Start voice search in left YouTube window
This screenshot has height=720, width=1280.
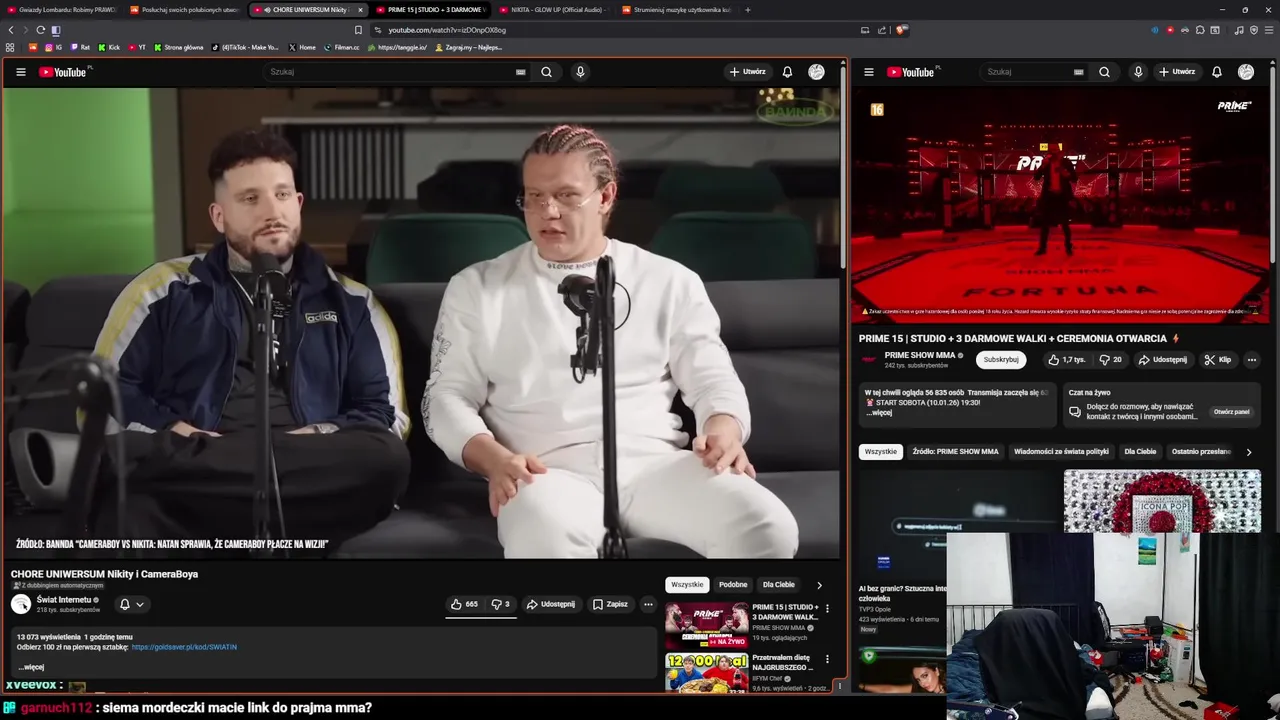(580, 72)
